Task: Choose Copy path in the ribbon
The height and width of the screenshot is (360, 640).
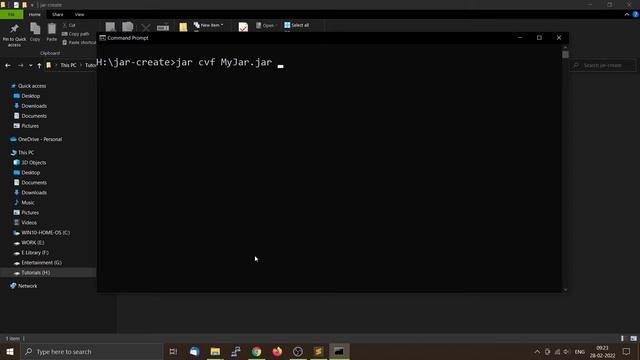Action: pyautogui.click(x=76, y=34)
